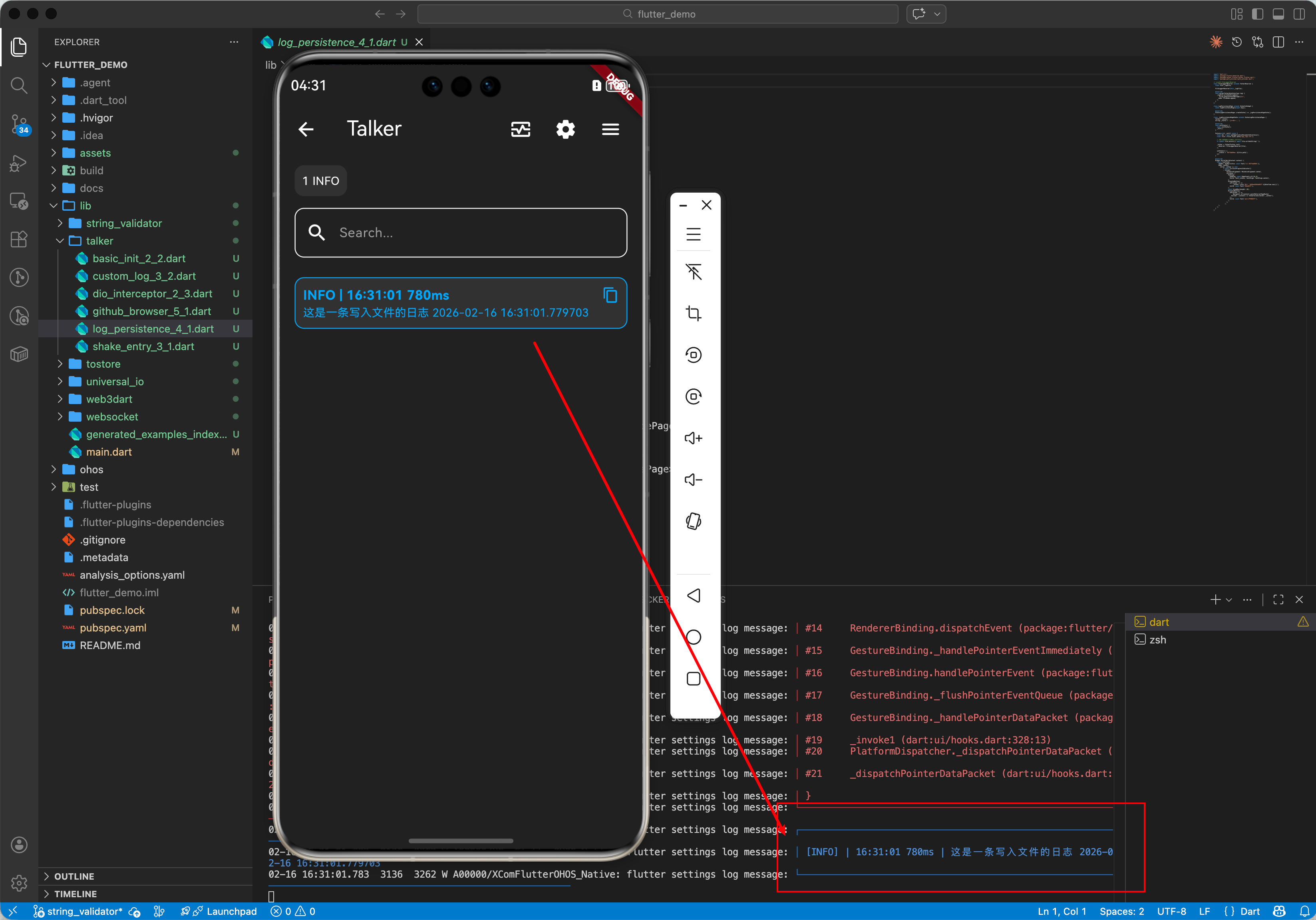This screenshot has width=1316, height=920.
Task: Copy the INFO log entry
Action: click(610, 295)
